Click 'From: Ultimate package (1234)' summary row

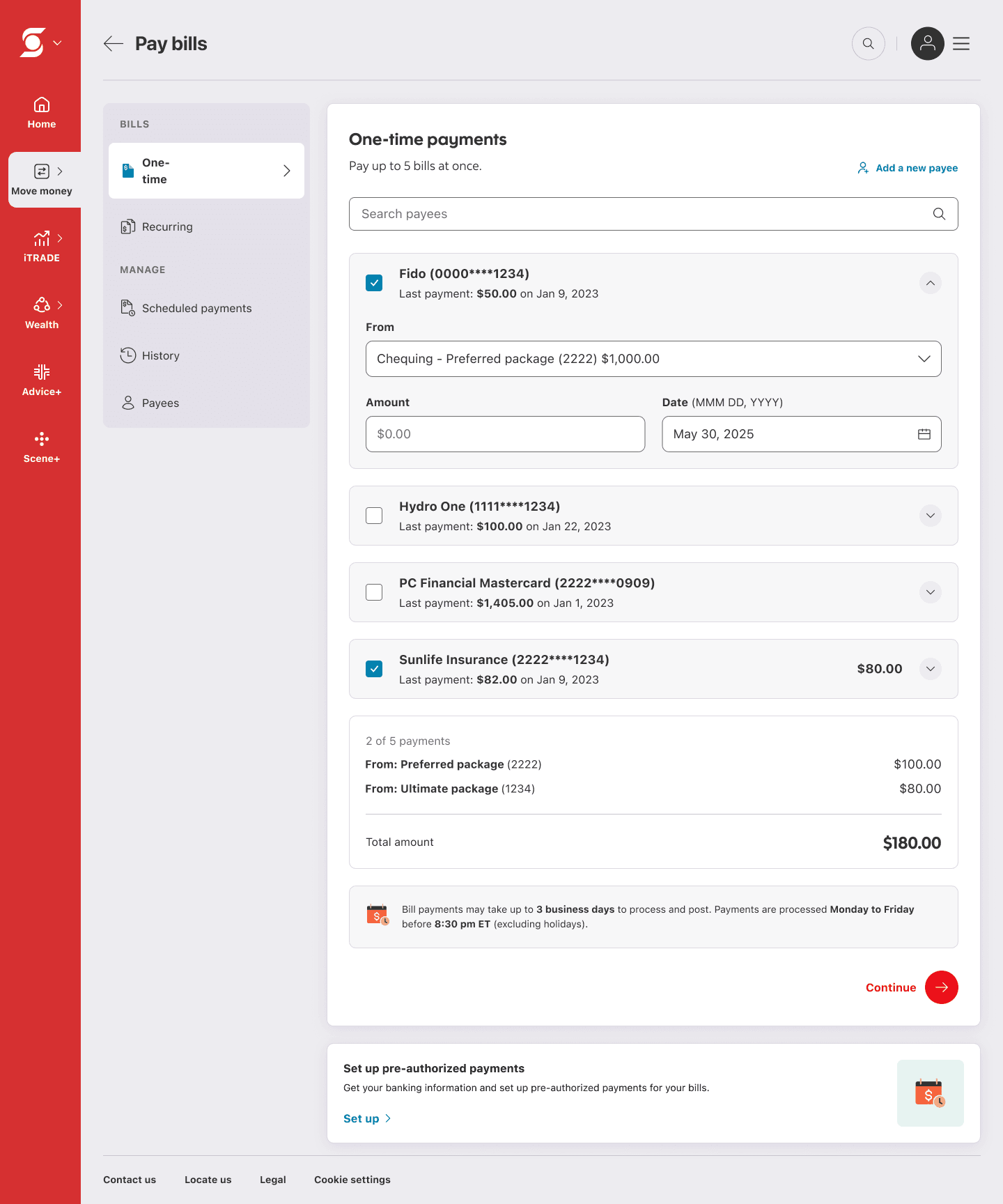653,789
